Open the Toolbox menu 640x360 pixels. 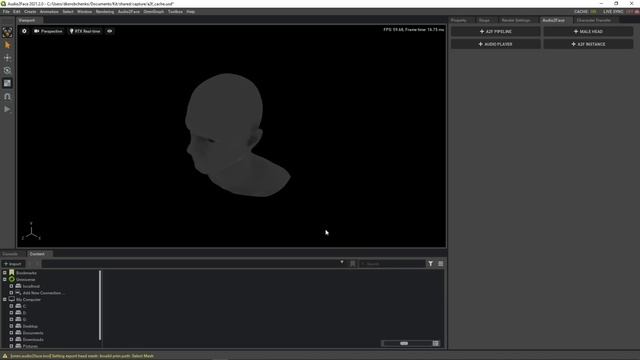[x=176, y=11]
